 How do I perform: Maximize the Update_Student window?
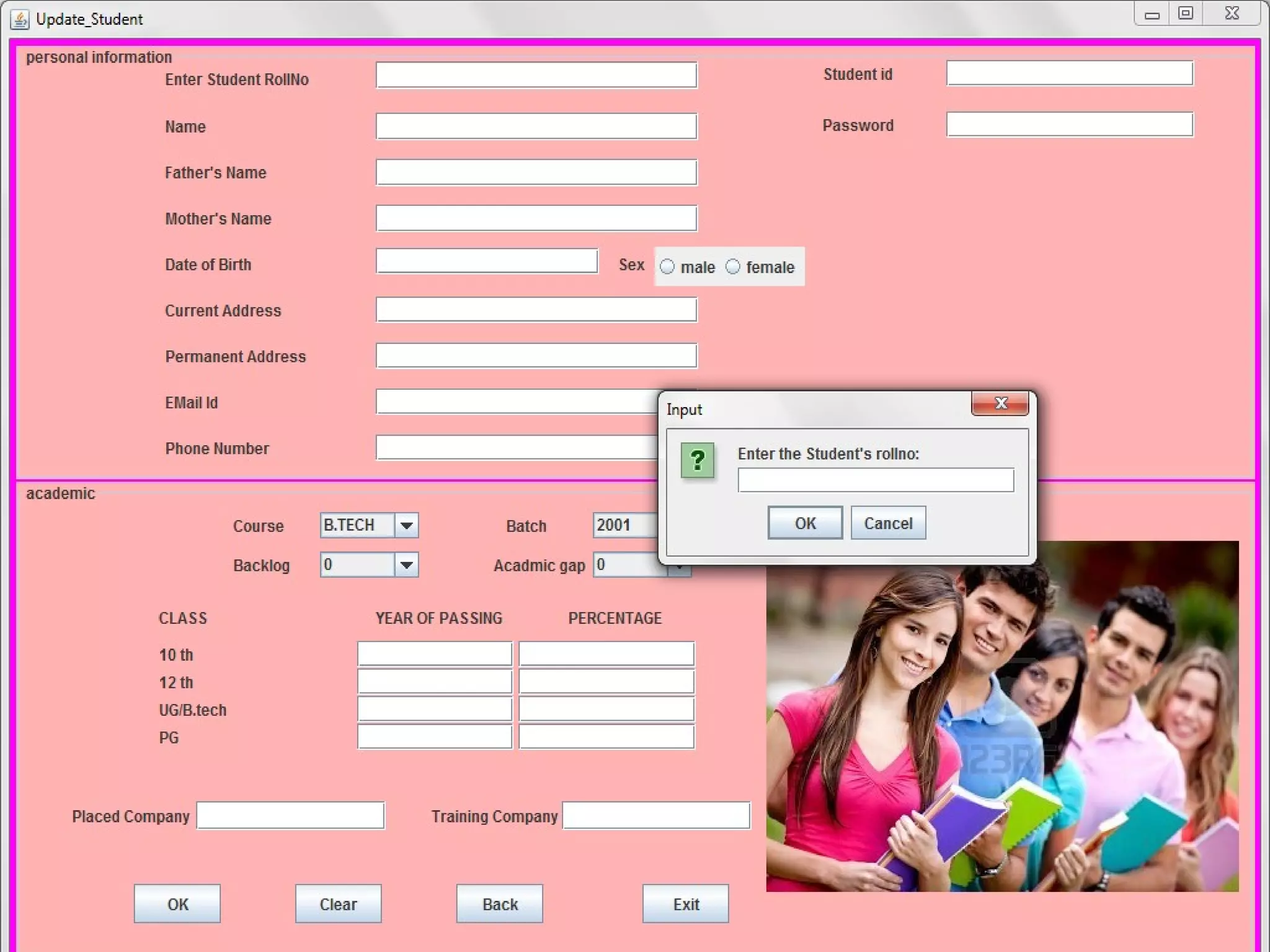click(x=1185, y=14)
